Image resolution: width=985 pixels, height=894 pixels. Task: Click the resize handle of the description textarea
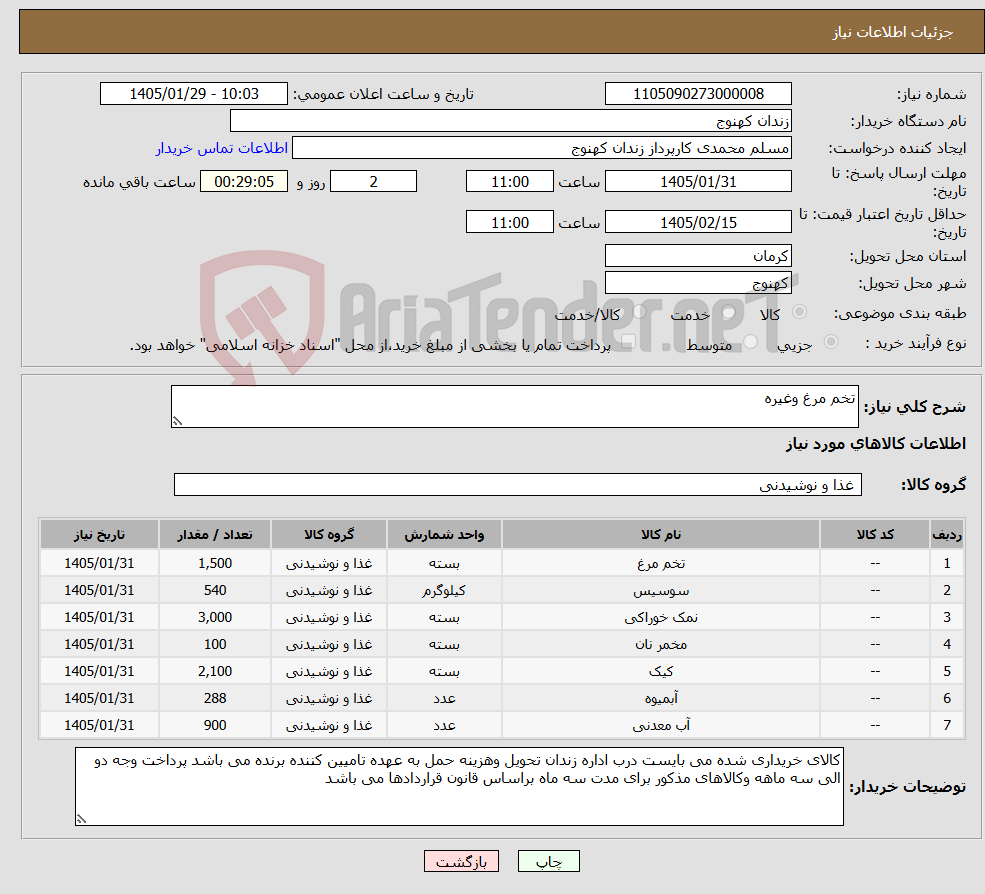coord(177,422)
